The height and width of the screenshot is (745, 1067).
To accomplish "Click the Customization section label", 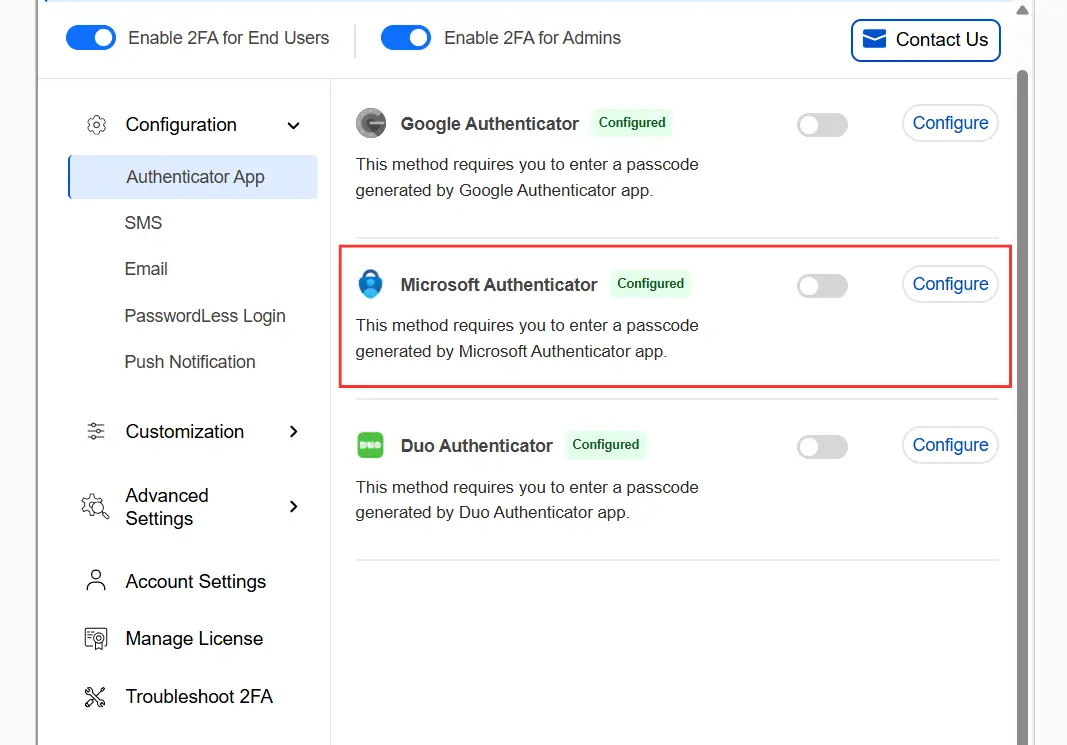I will point(184,431).
